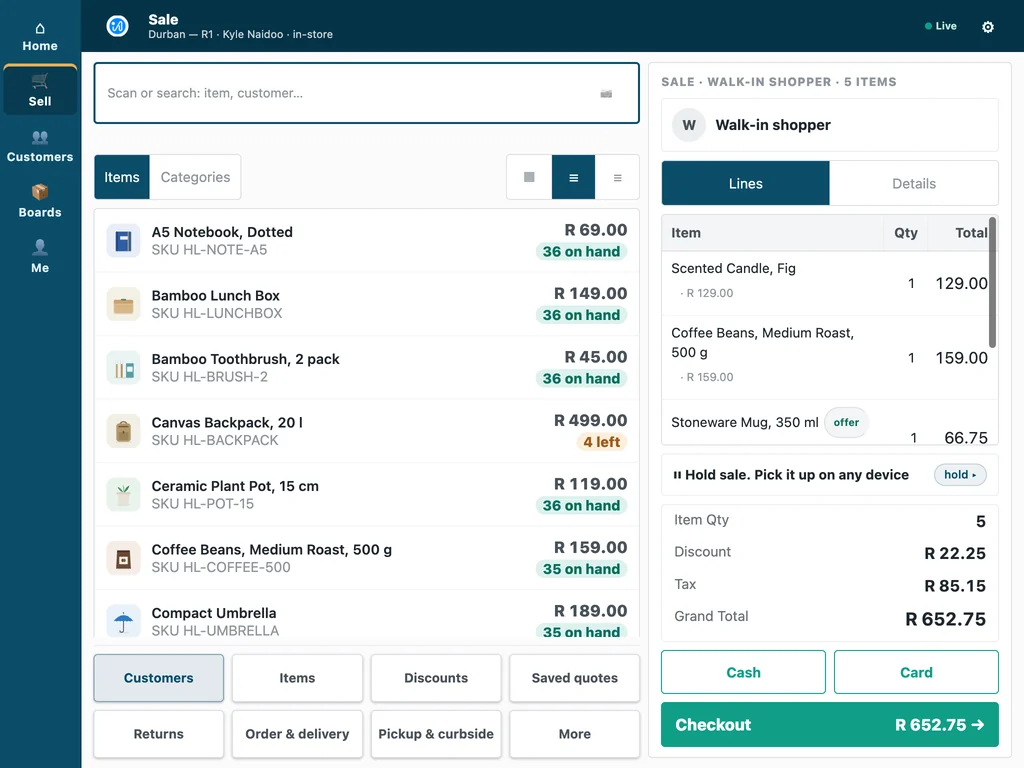1024x768 pixels.
Task: Click the Ceramic Plant Pot icon
Action: 123,494
